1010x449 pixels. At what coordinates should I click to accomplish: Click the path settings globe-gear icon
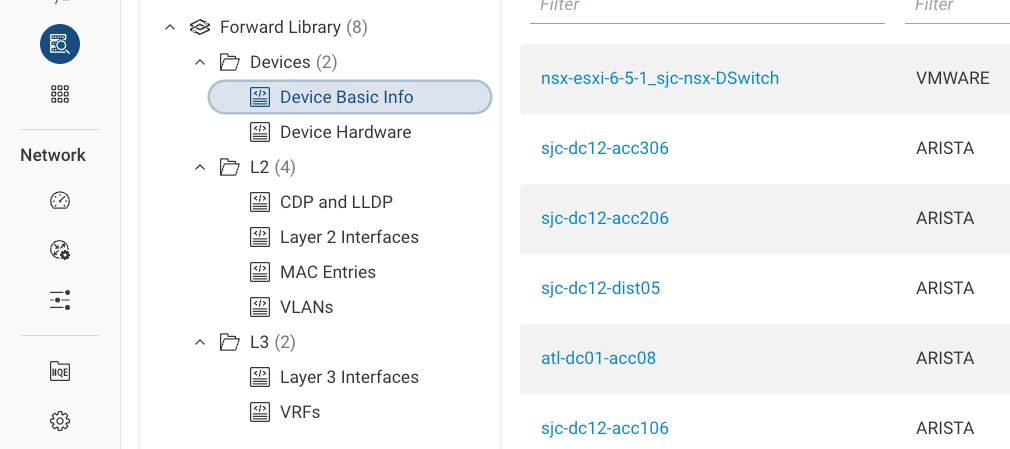[60, 249]
